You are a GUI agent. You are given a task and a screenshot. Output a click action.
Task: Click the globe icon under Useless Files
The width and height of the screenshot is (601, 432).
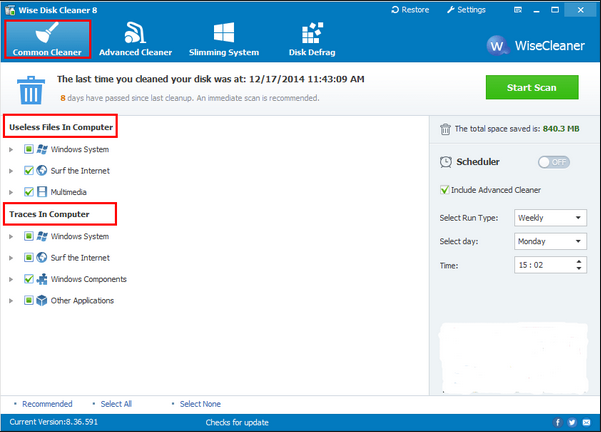point(42,170)
